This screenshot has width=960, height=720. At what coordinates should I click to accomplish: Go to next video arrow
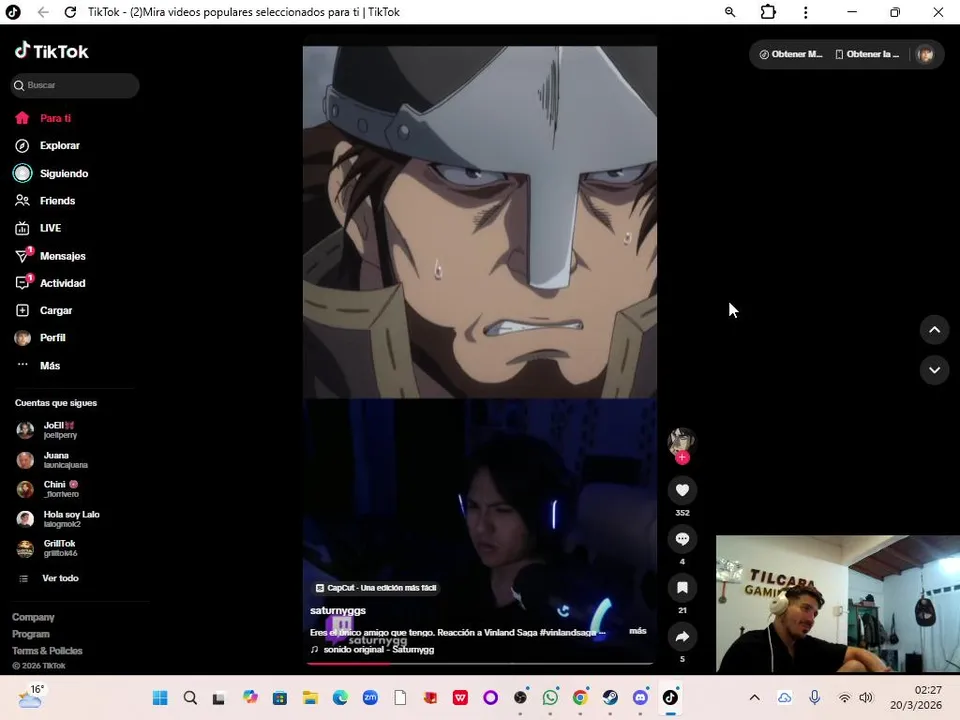click(934, 370)
